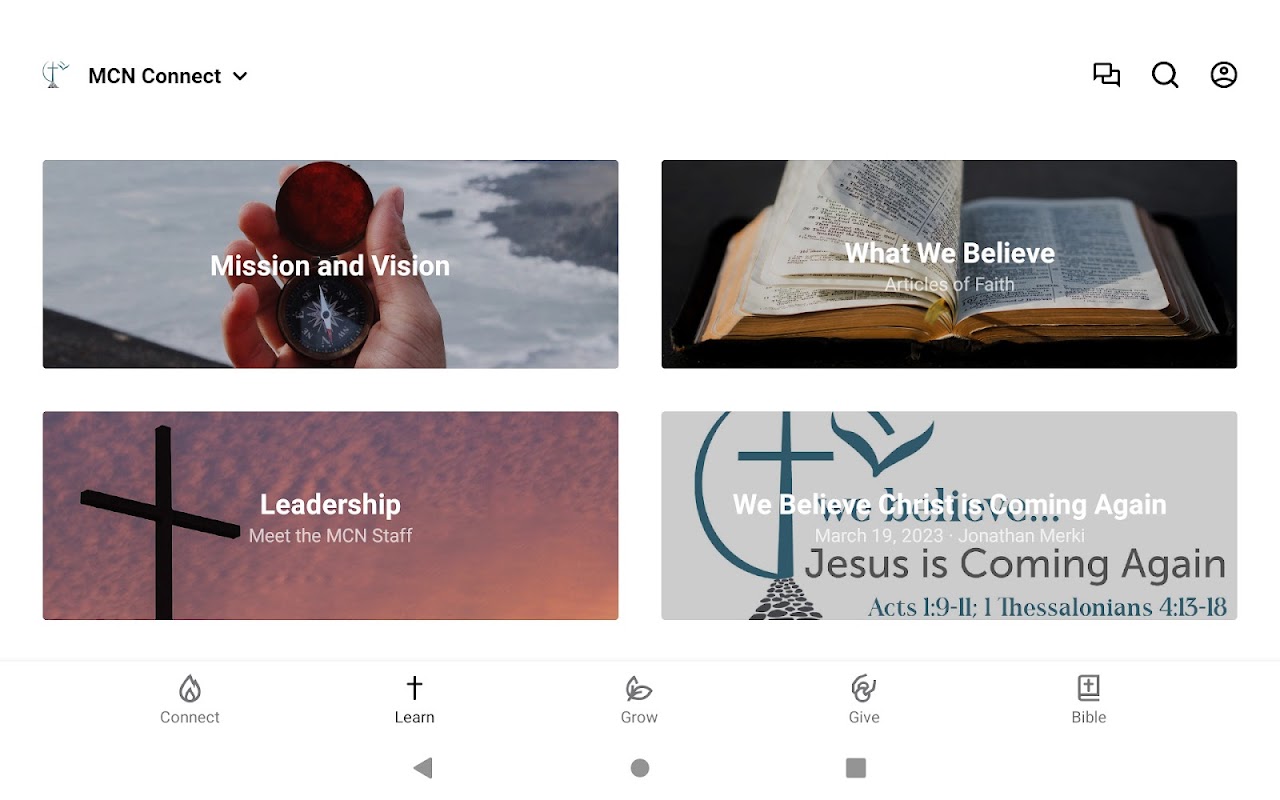This screenshot has width=1280, height=800.
Task: Switch to the Grow tab label
Action: (x=639, y=717)
